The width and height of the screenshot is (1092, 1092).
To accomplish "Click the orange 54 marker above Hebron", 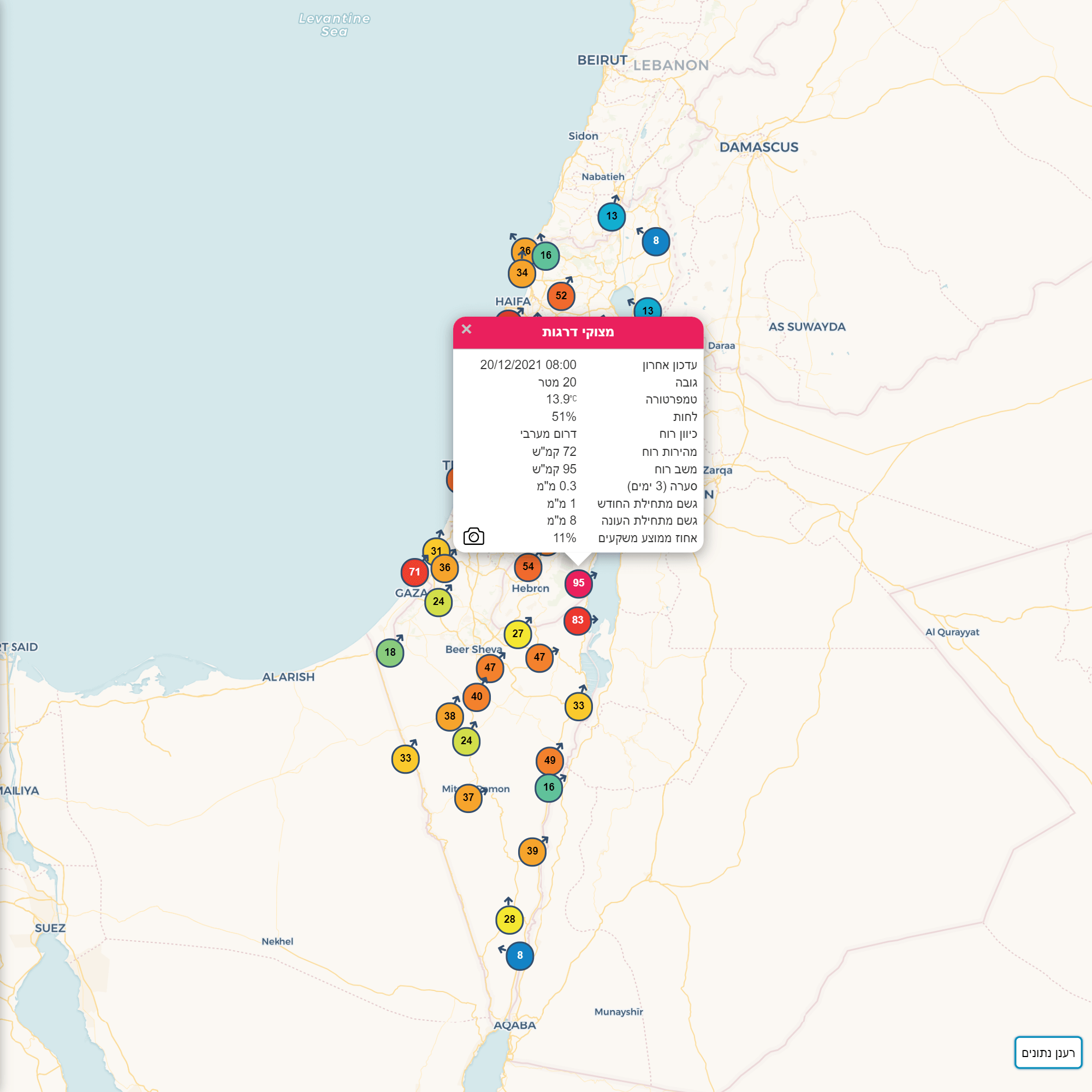I will point(528,567).
